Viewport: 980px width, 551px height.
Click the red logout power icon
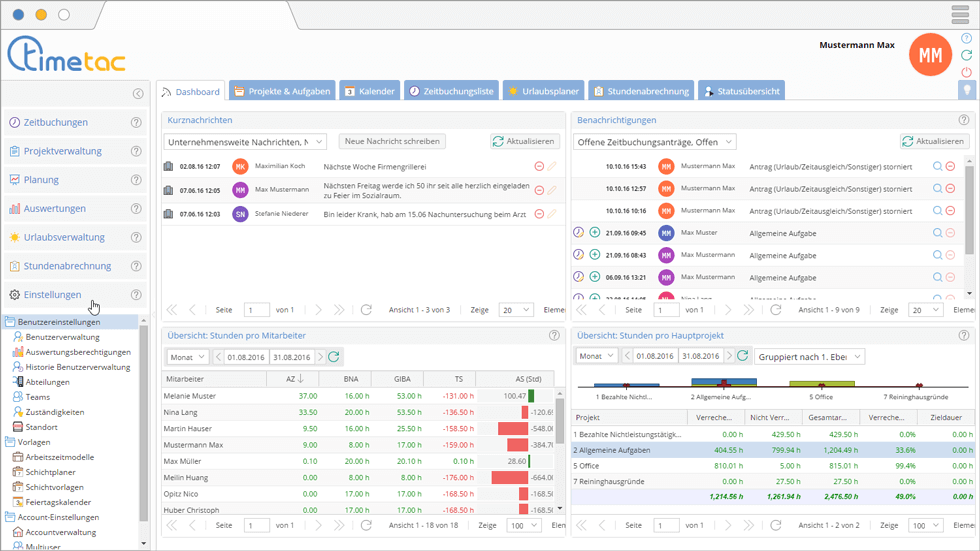point(966,73)
